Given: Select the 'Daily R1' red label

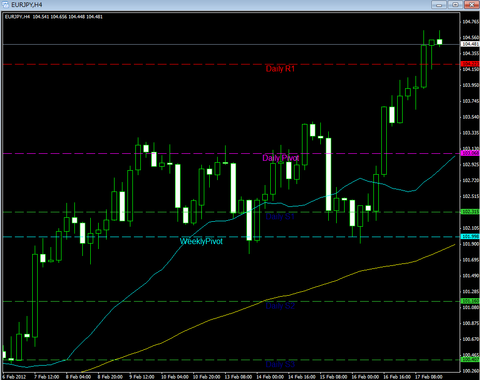Looking at the screenshot, I should 280,69.
